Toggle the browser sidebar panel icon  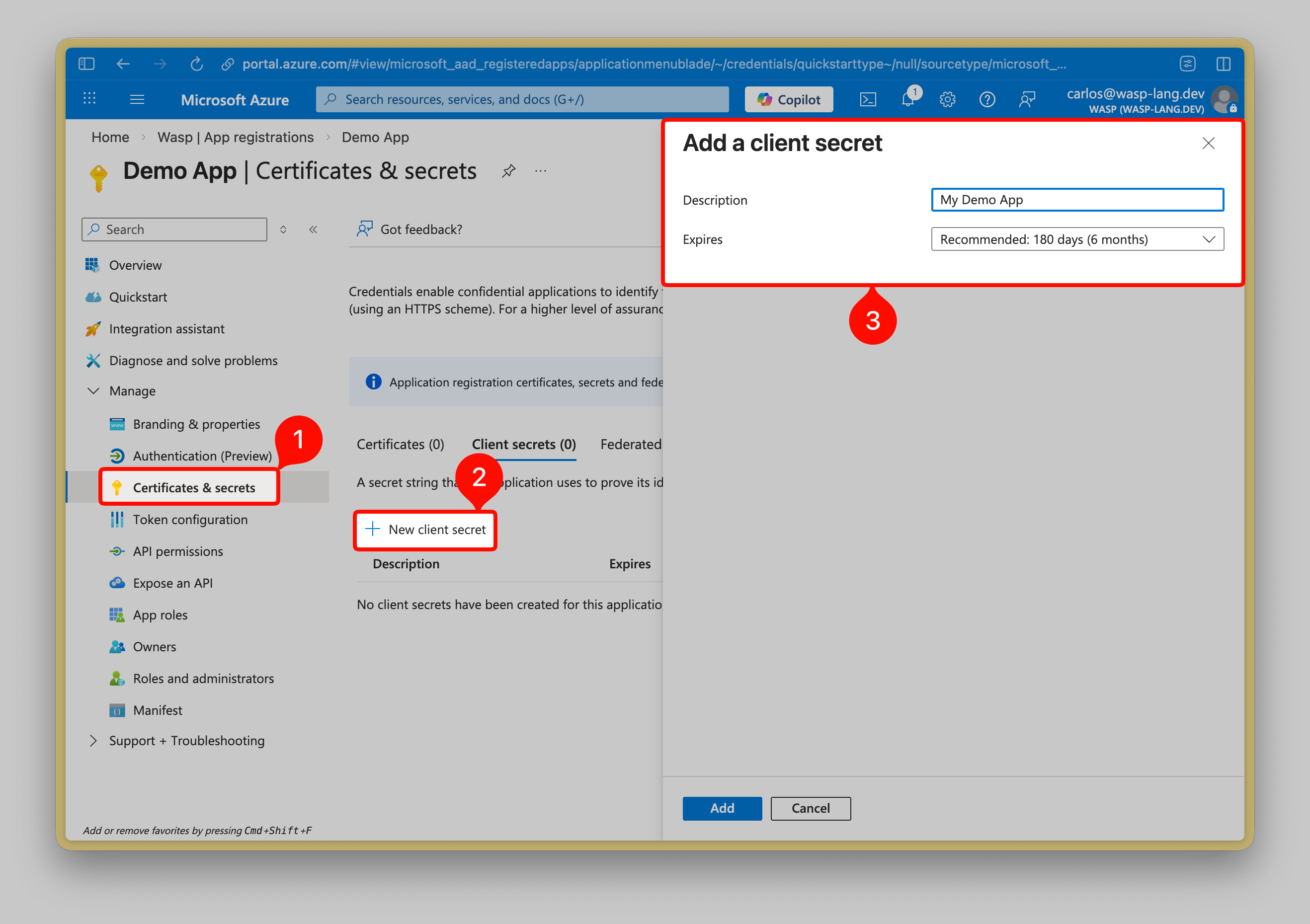(x=87, y=64)
